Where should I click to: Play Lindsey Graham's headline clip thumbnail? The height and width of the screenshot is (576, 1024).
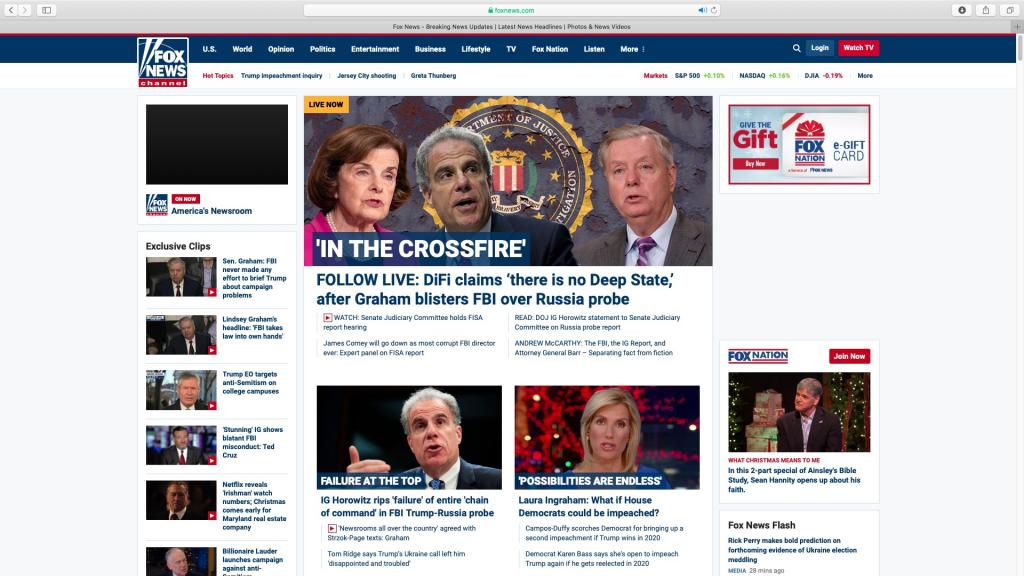pos(181,335)
